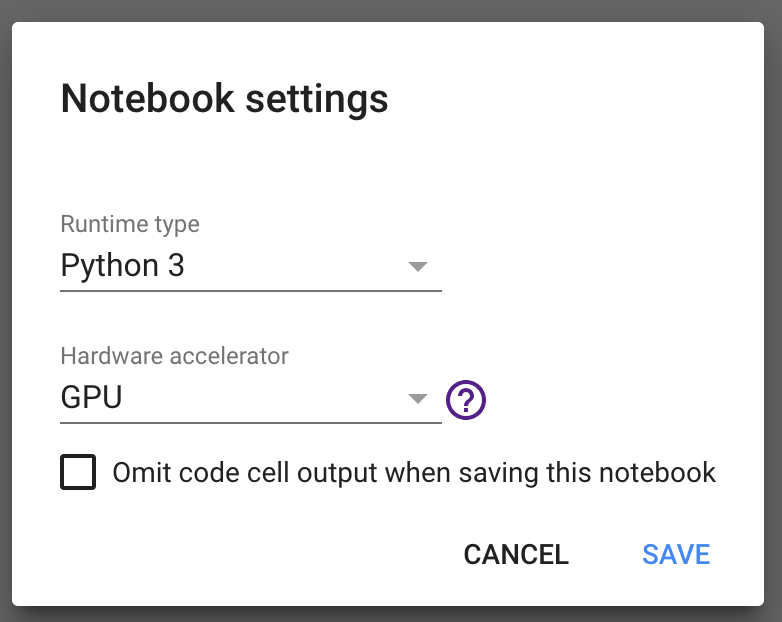Click the "Notebook settings" dialog title

click(224, 99)
